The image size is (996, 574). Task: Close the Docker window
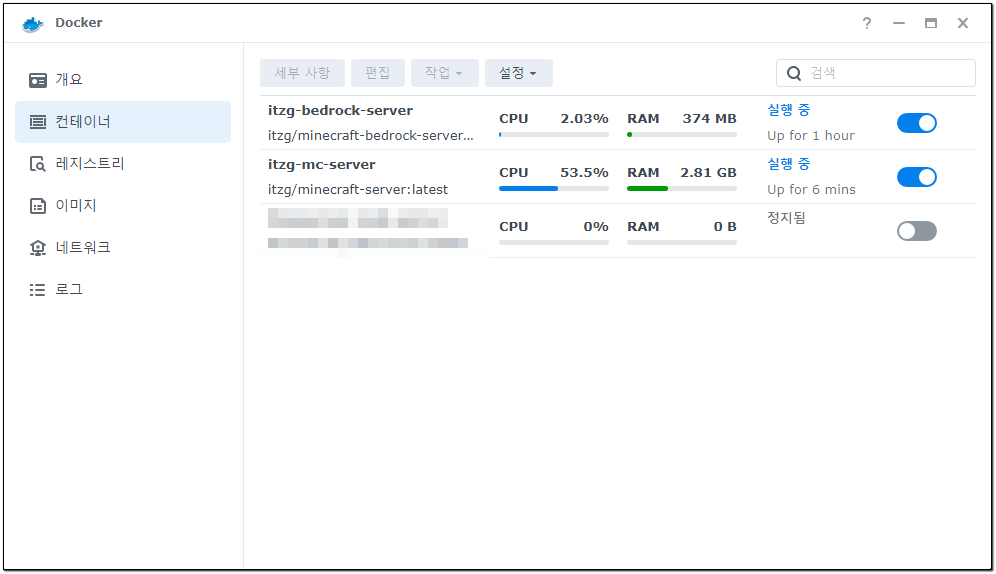tap(963, 23)
